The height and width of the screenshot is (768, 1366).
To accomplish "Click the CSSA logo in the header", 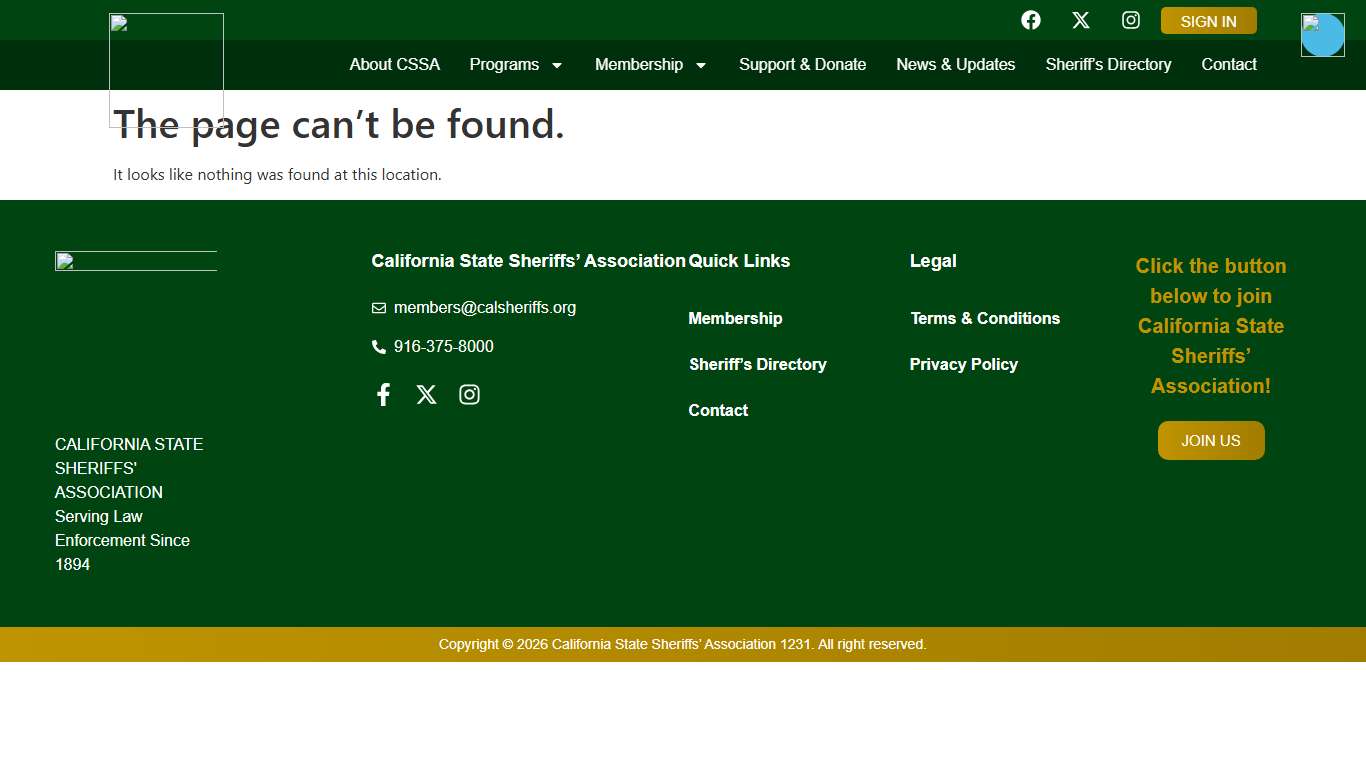I will pyautogui.click(x=166, y=70).
